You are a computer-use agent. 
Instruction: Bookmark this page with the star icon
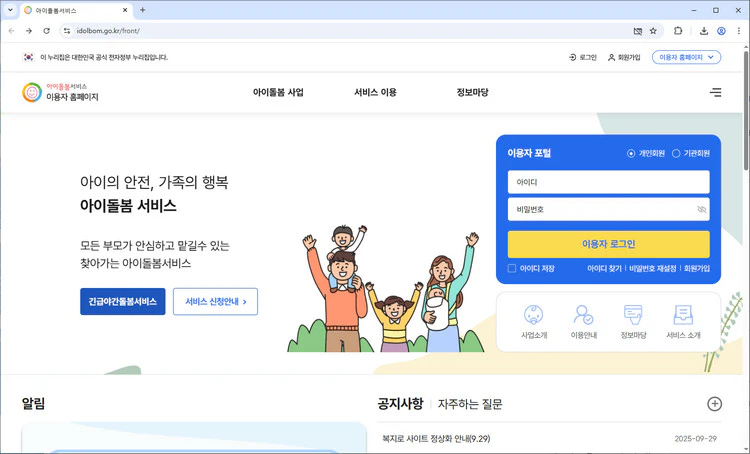[653, 31]
